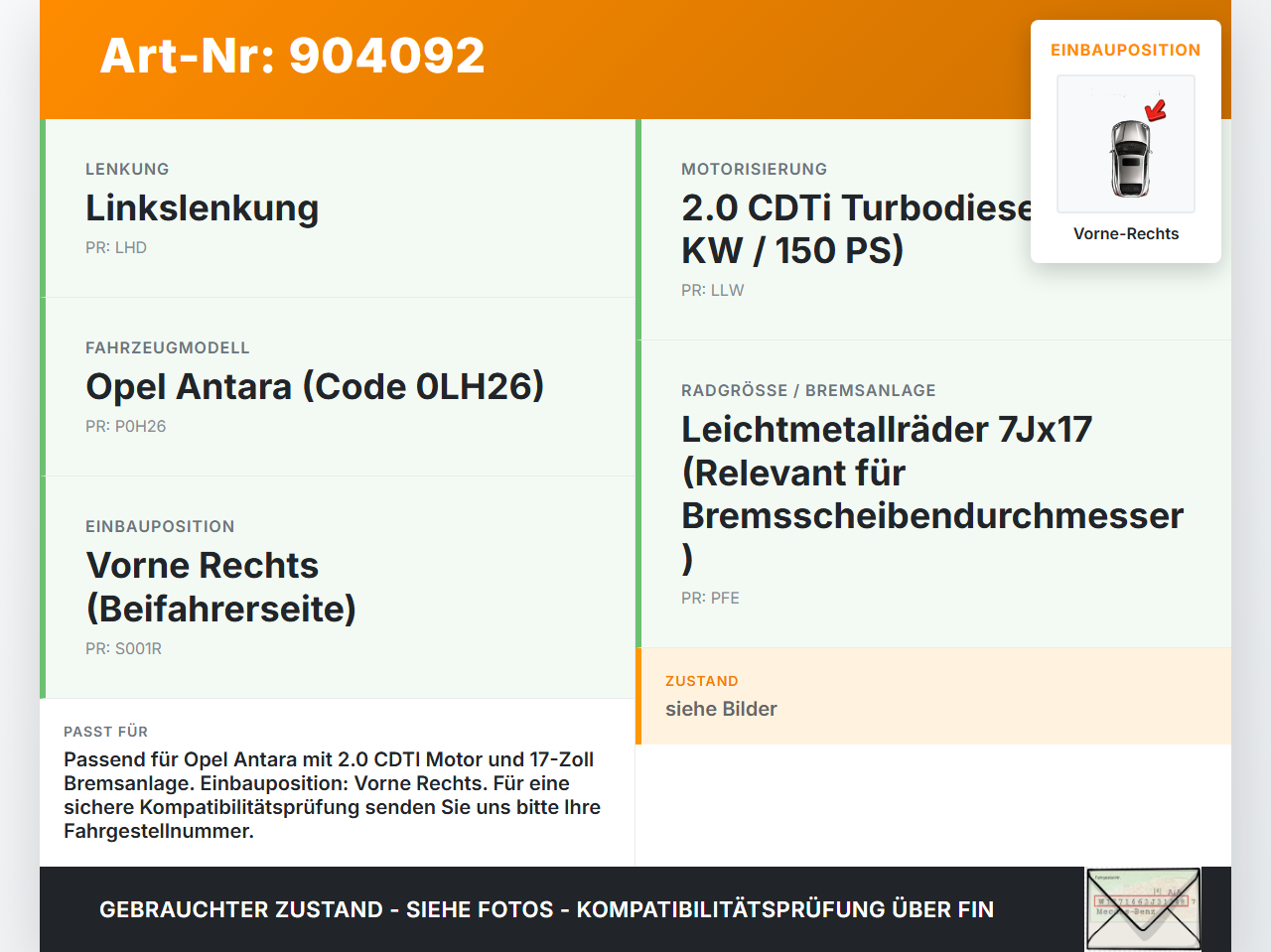1271x952 pixels.
Task: Click the MOTORISIERUNG label
Action: point(755,169)
